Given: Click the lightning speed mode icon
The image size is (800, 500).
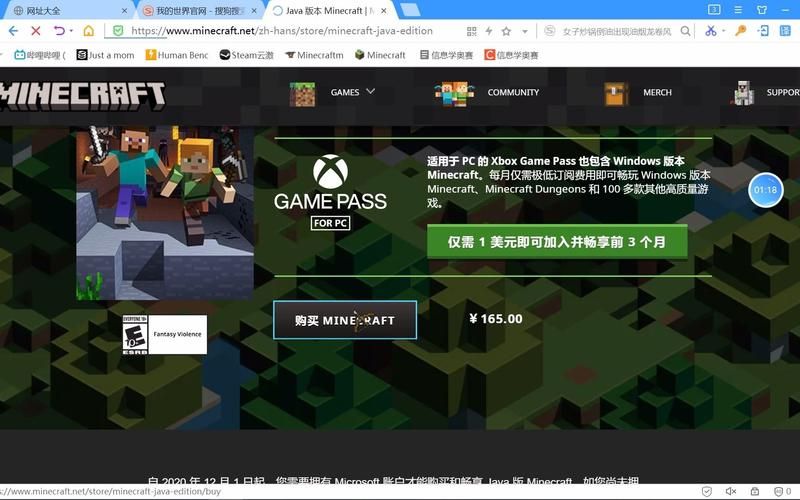Looking at the screenshot, I should (x=489, y=32).
